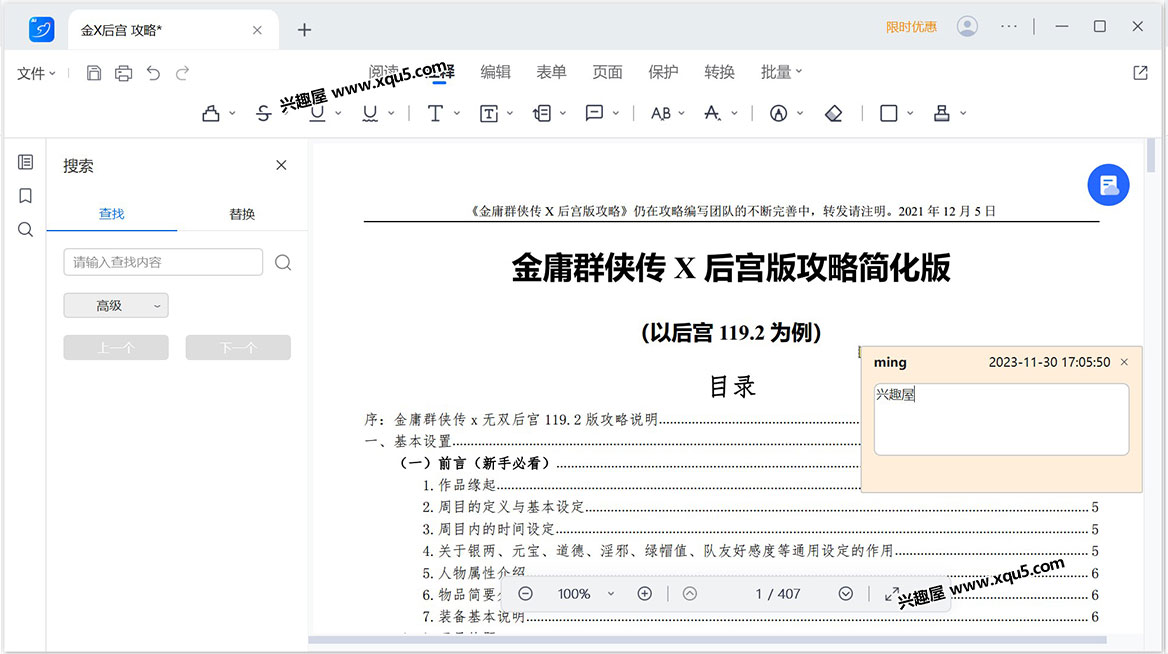Open the user account avatar
Image resolution: width=1168 pixels, height=654 pixels.
(x=967, y=26)
